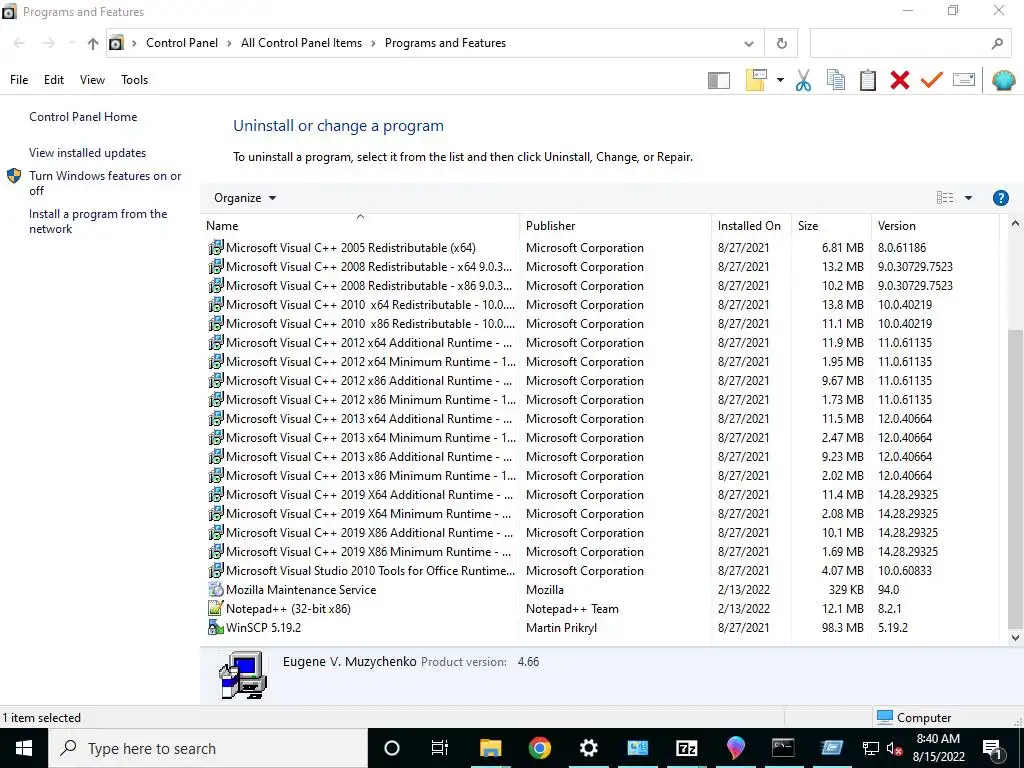Click the taskbar search box
Viewport: 1024px width, 768px height.
coord(208,748)
